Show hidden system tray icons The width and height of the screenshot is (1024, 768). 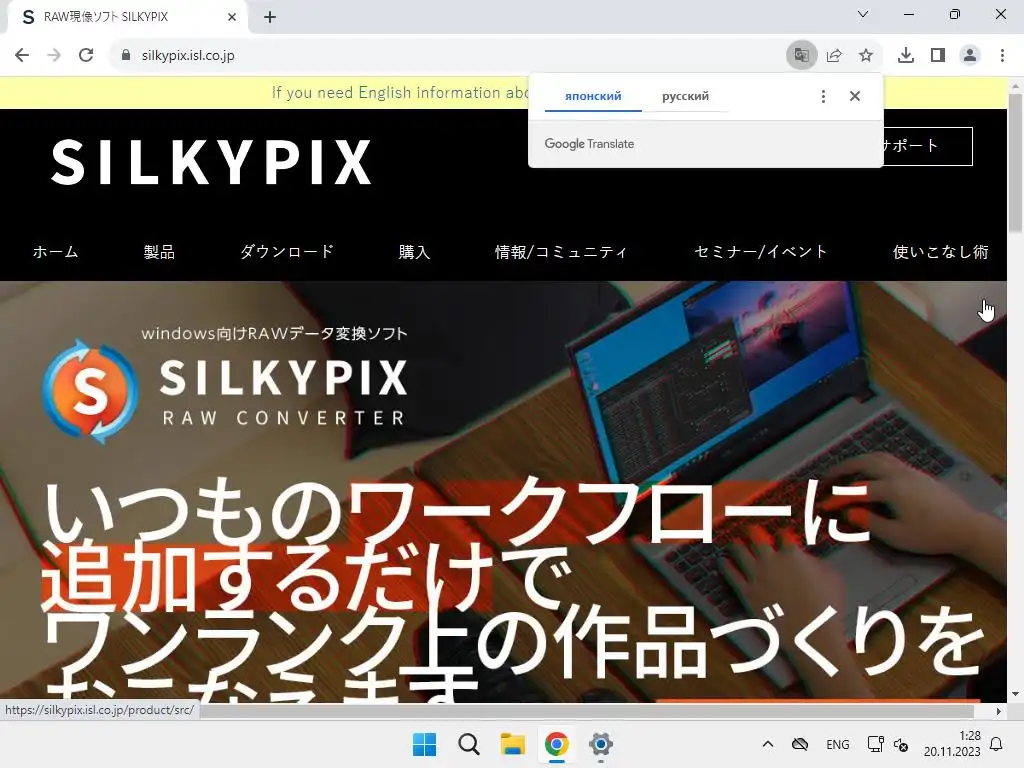tap(768, 744)
